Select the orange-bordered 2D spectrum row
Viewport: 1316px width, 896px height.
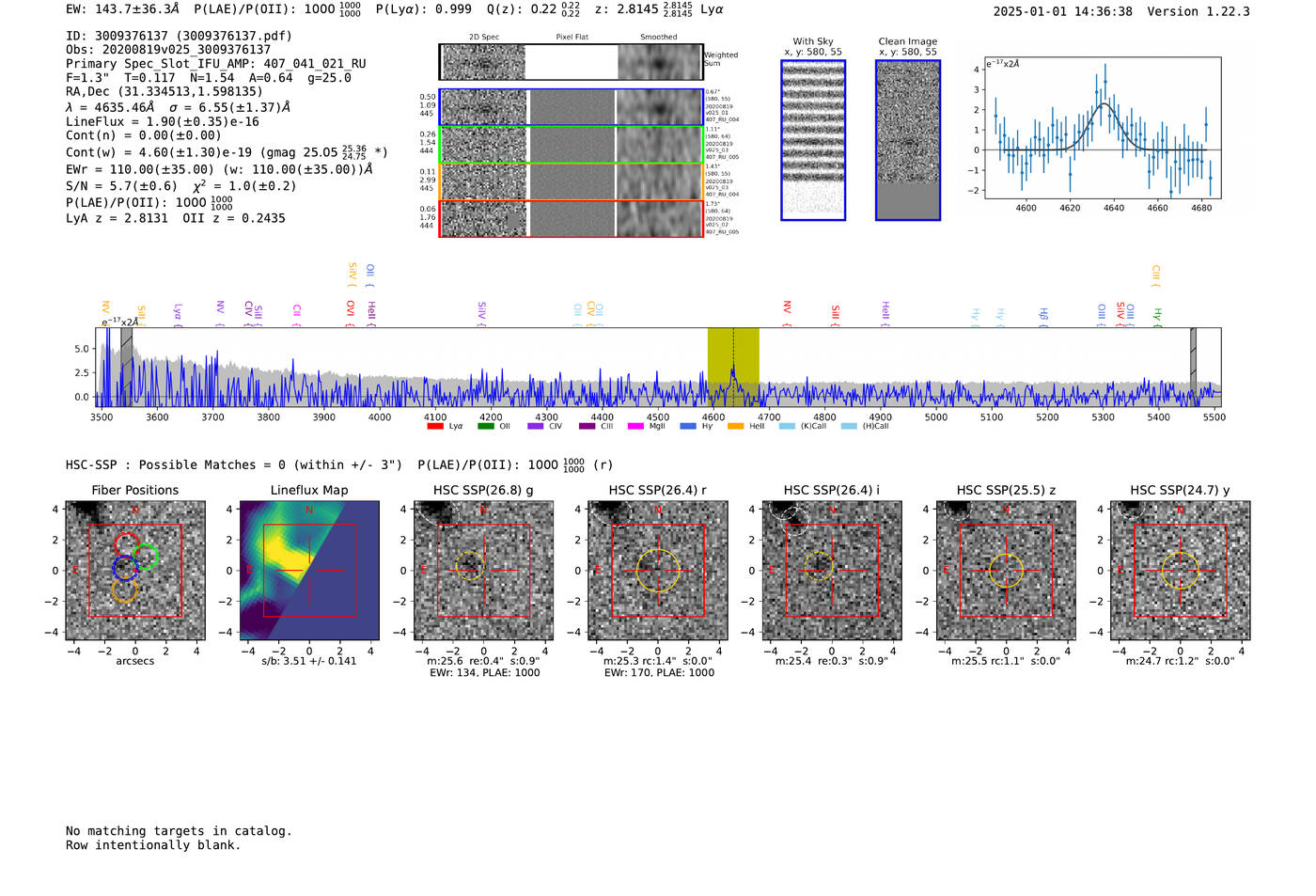click(x=571, y=181)
